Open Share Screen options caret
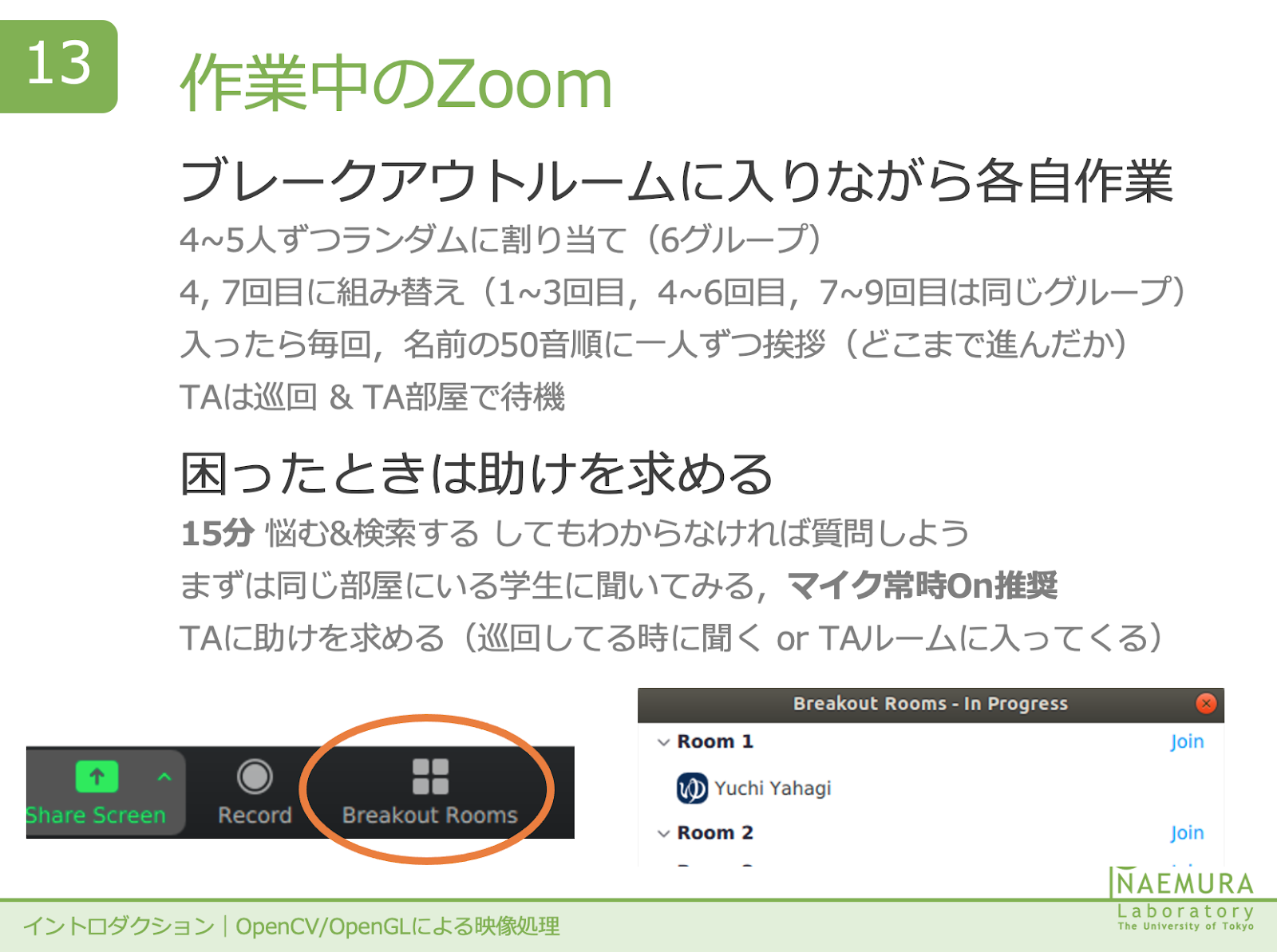1277x952 pixels. (x=164, y=776)
